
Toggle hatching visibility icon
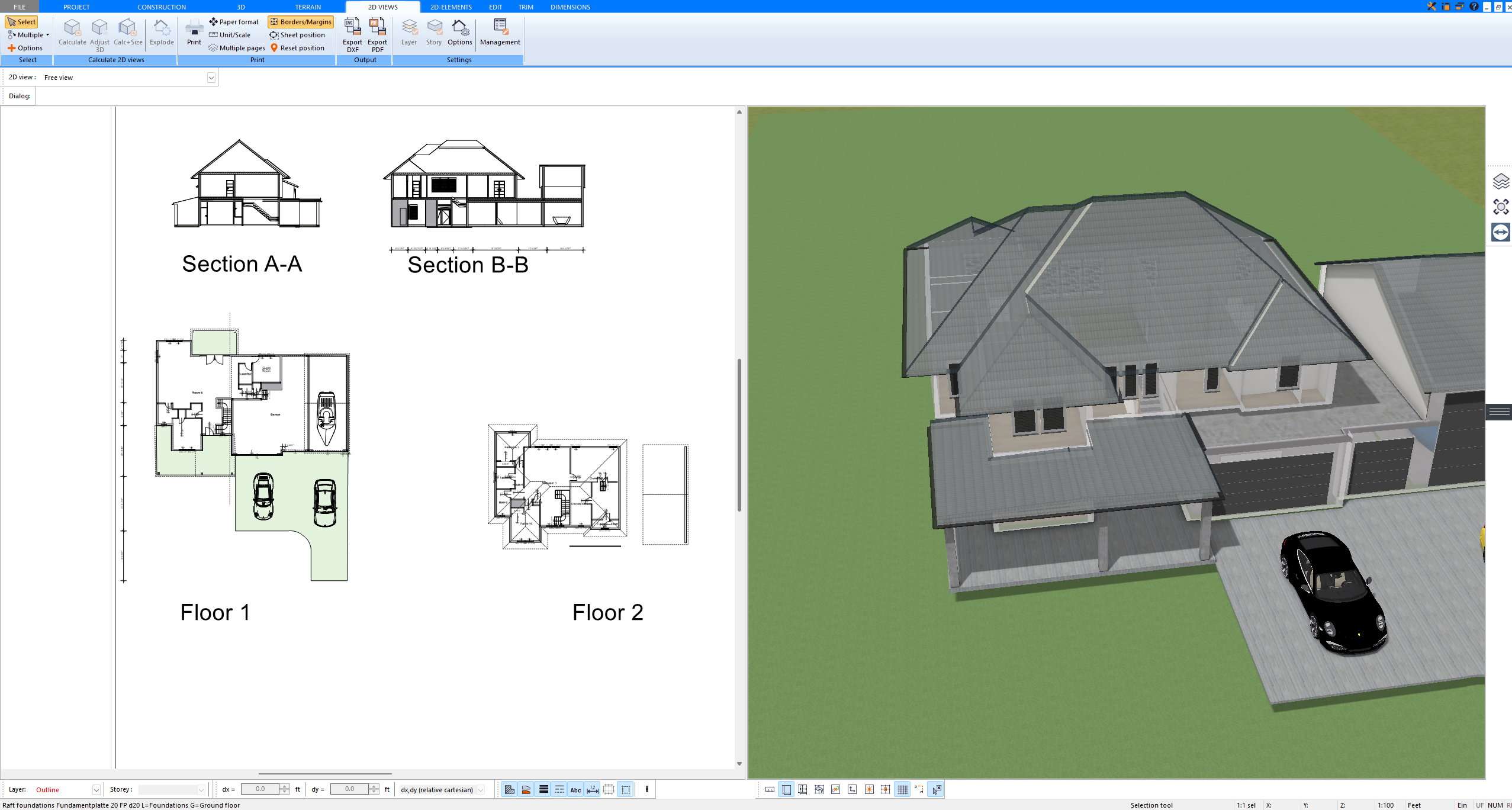pyautogui.click(x=509, y=789)
